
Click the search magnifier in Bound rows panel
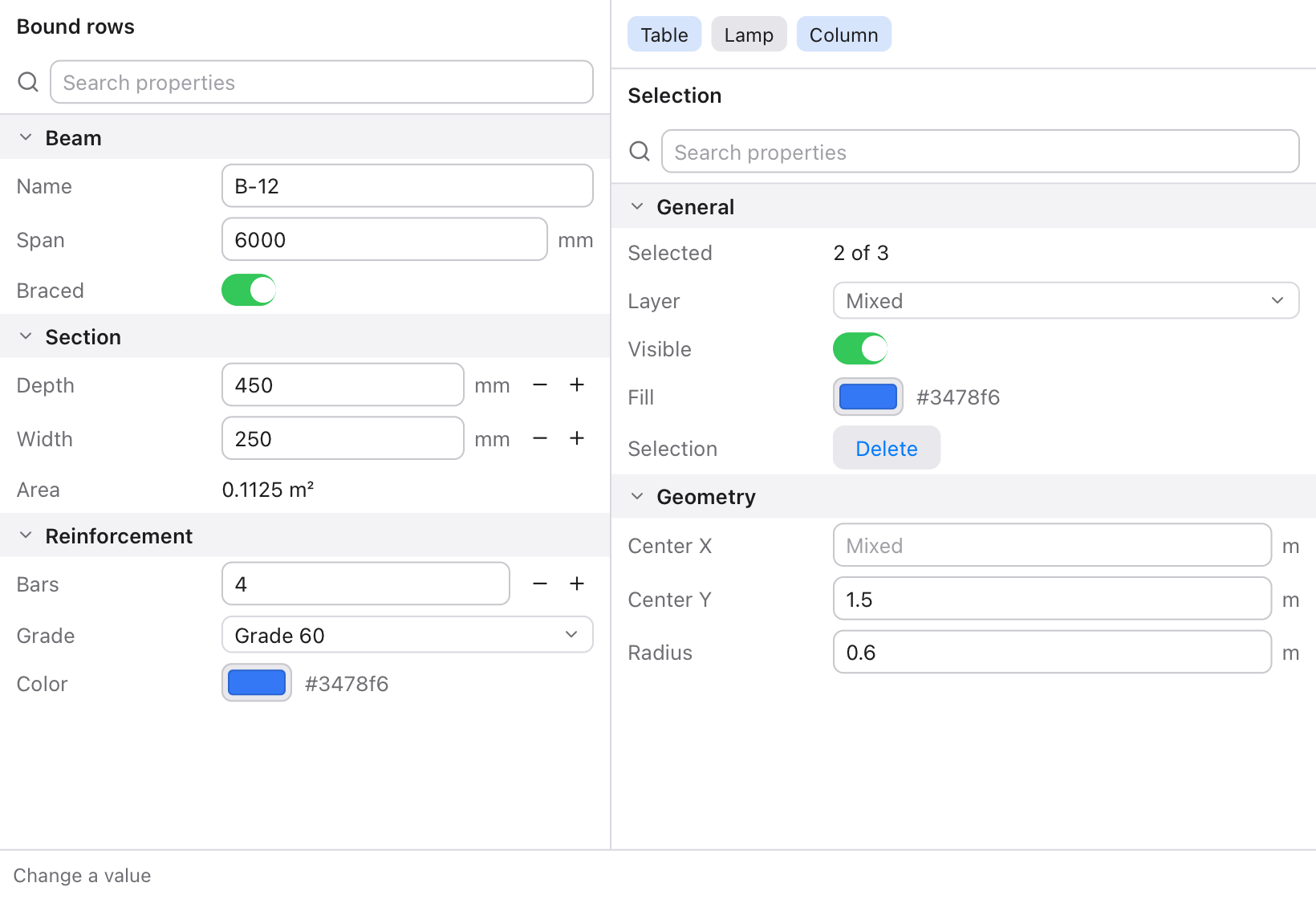point(28,82)
